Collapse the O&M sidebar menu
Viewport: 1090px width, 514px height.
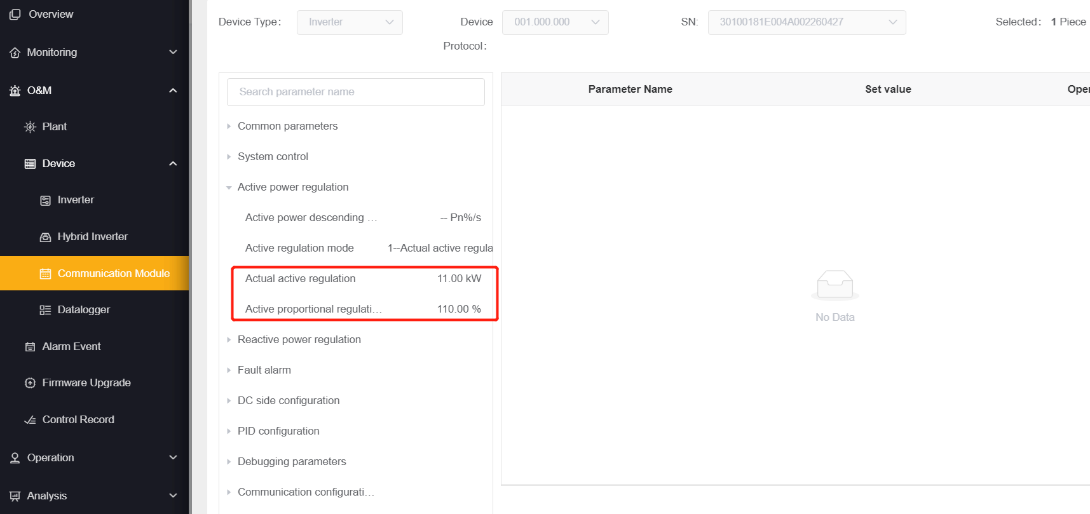click(x=173, y=90)
